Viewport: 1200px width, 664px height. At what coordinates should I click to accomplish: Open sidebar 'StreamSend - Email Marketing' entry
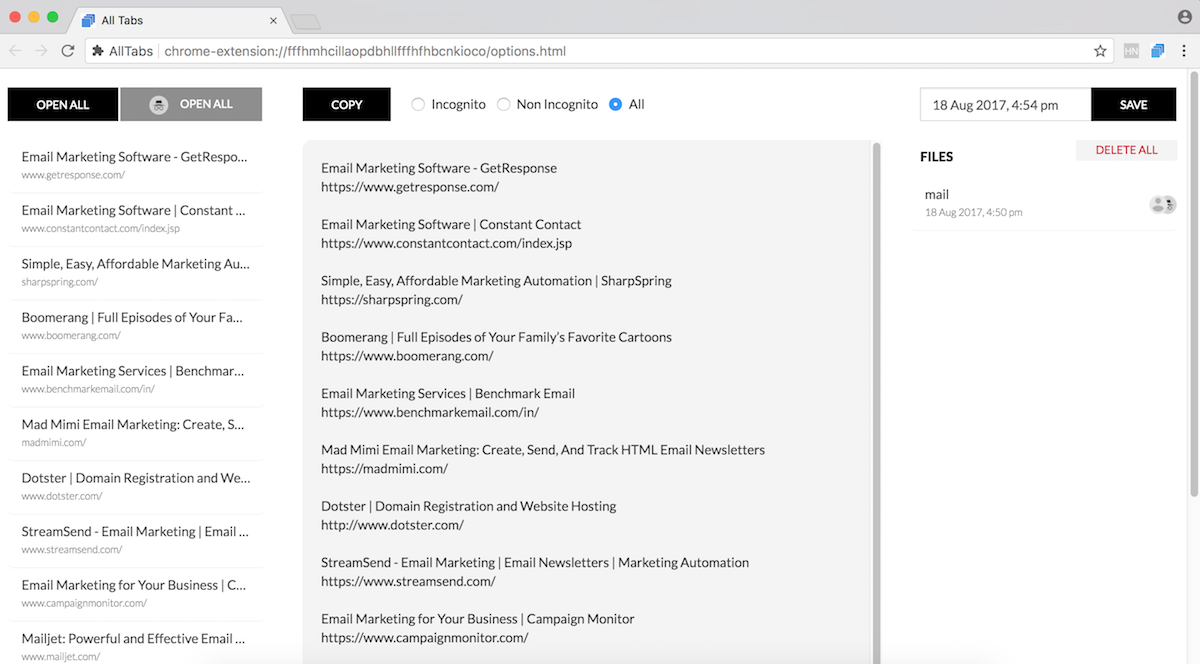[x=136, y=540]
